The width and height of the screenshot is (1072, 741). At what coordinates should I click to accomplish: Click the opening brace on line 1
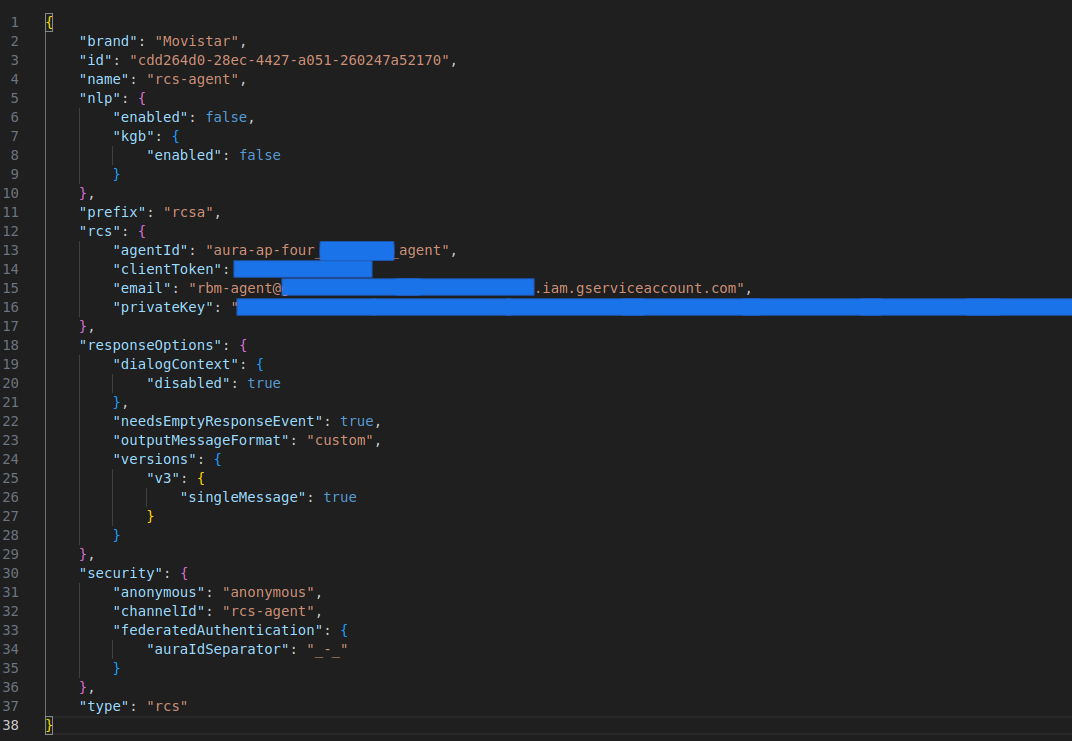(x=49, y=23)
